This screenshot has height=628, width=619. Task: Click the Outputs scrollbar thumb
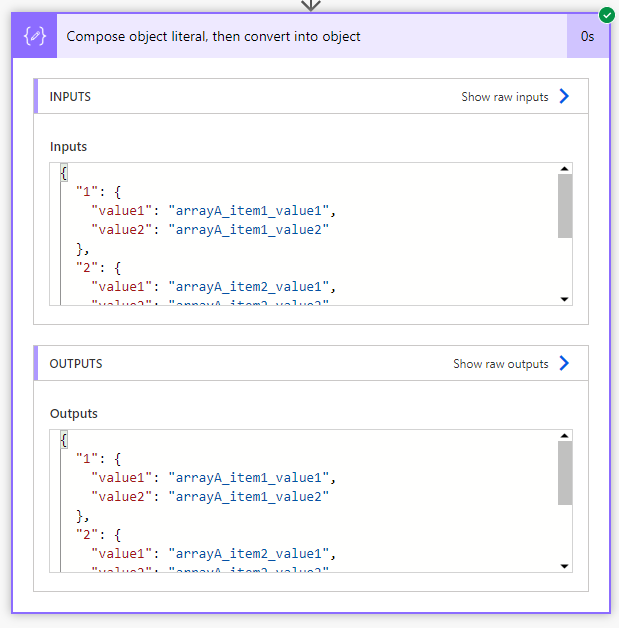565,473
